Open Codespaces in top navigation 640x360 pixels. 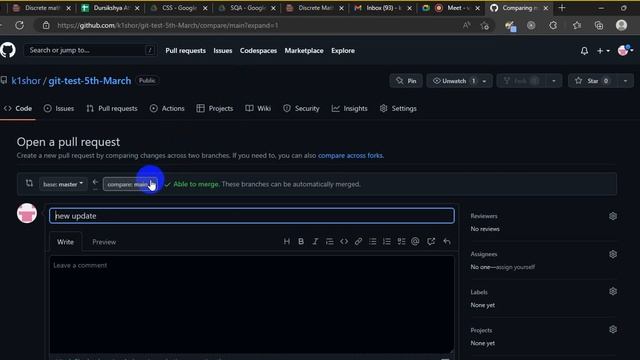(258, 51)
